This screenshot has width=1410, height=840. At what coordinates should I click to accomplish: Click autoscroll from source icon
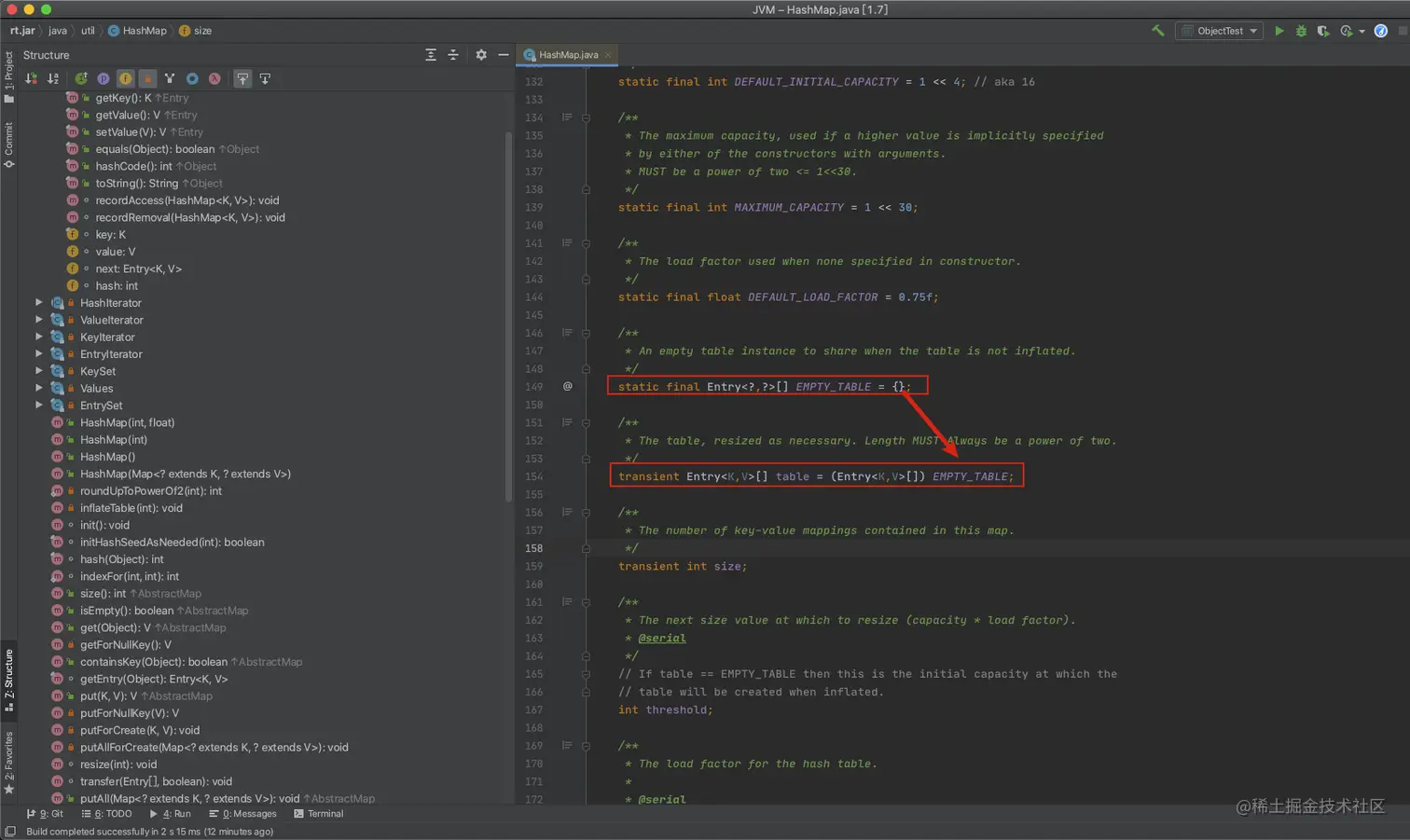(x=265, y=79)
